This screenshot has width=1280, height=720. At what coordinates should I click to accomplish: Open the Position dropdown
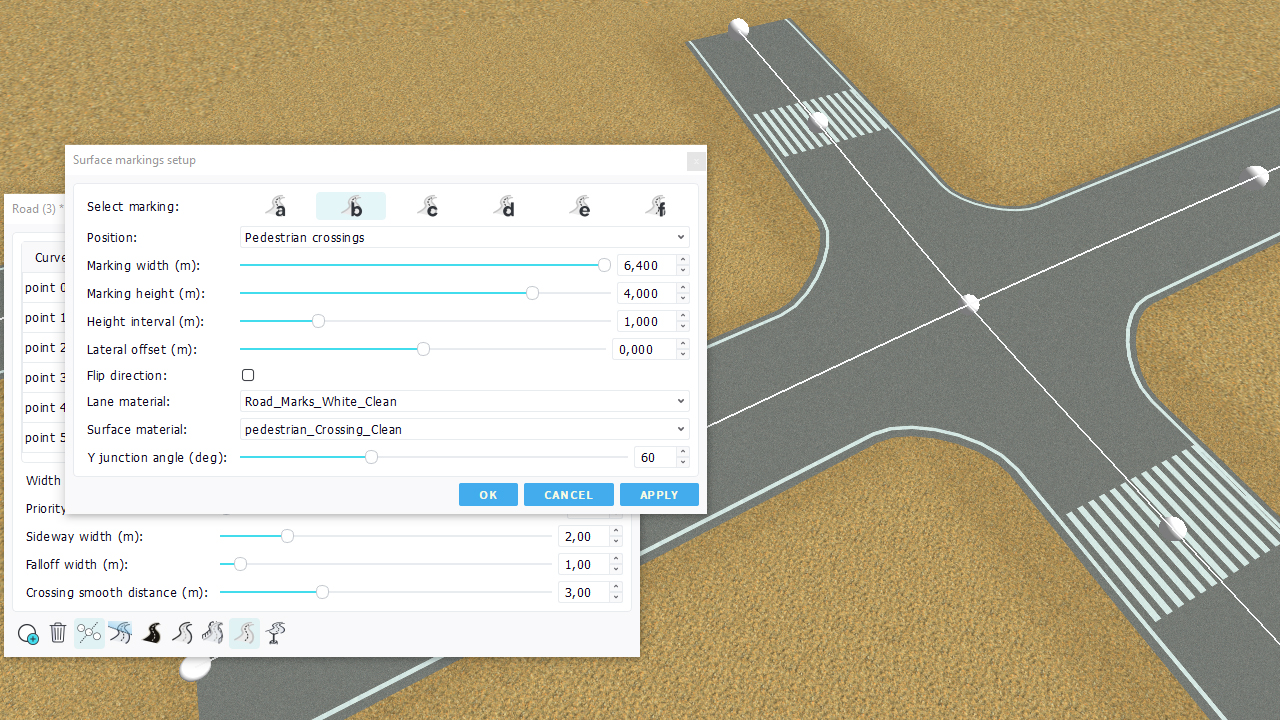coord(465,238)
